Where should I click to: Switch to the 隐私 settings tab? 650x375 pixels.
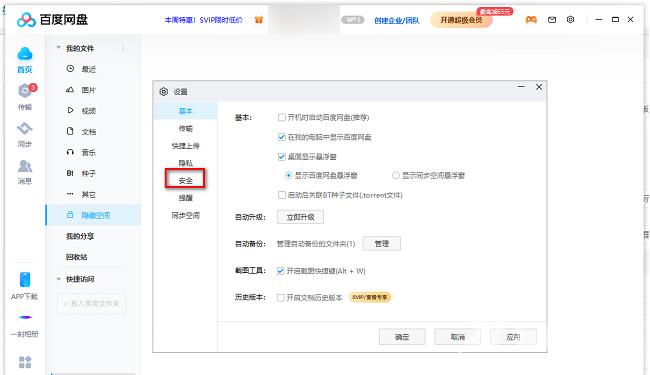[x=185, y=163]
